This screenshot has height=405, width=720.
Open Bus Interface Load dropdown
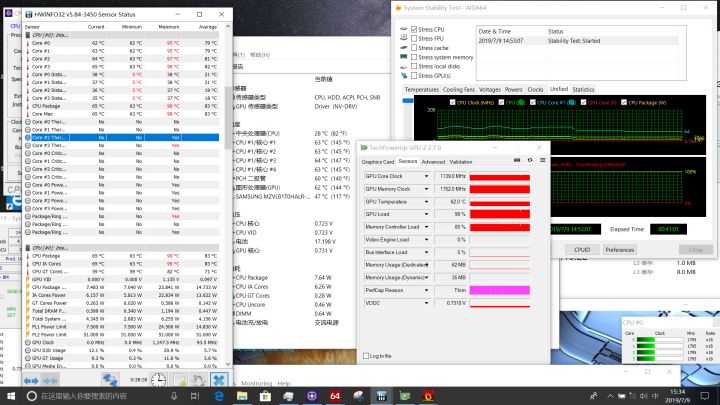pos(426,252)
